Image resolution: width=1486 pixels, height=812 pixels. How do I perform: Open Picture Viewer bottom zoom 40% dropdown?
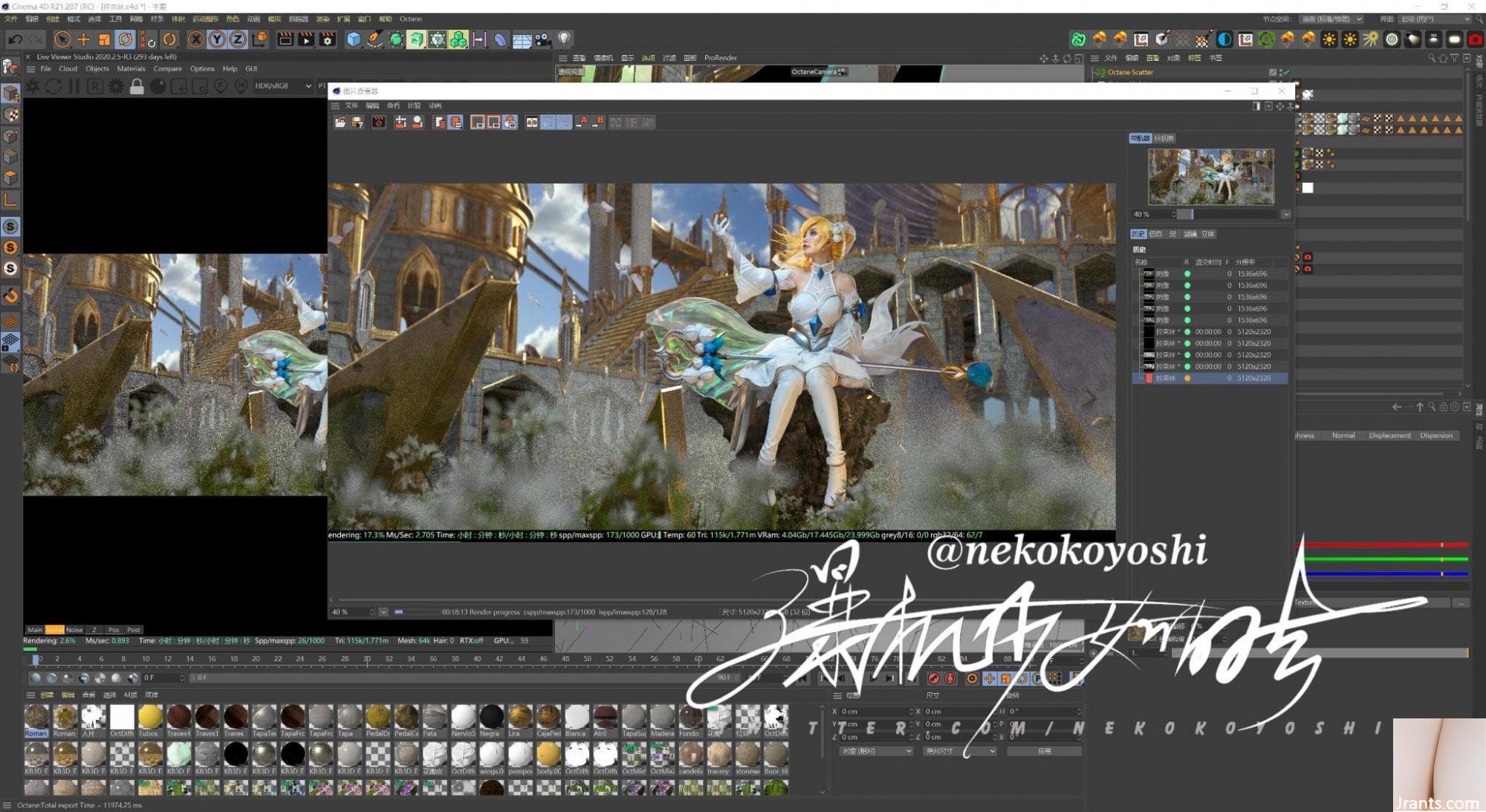pos(383,612)
